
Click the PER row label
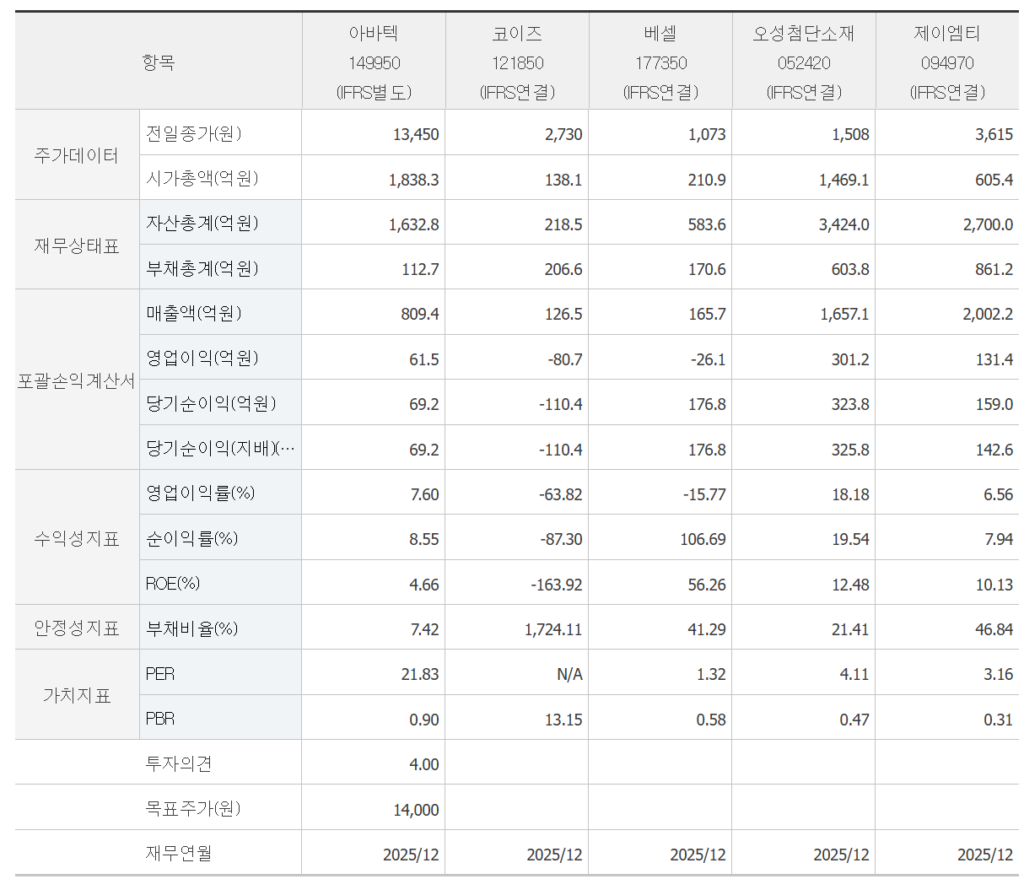(x=160, y=673)
